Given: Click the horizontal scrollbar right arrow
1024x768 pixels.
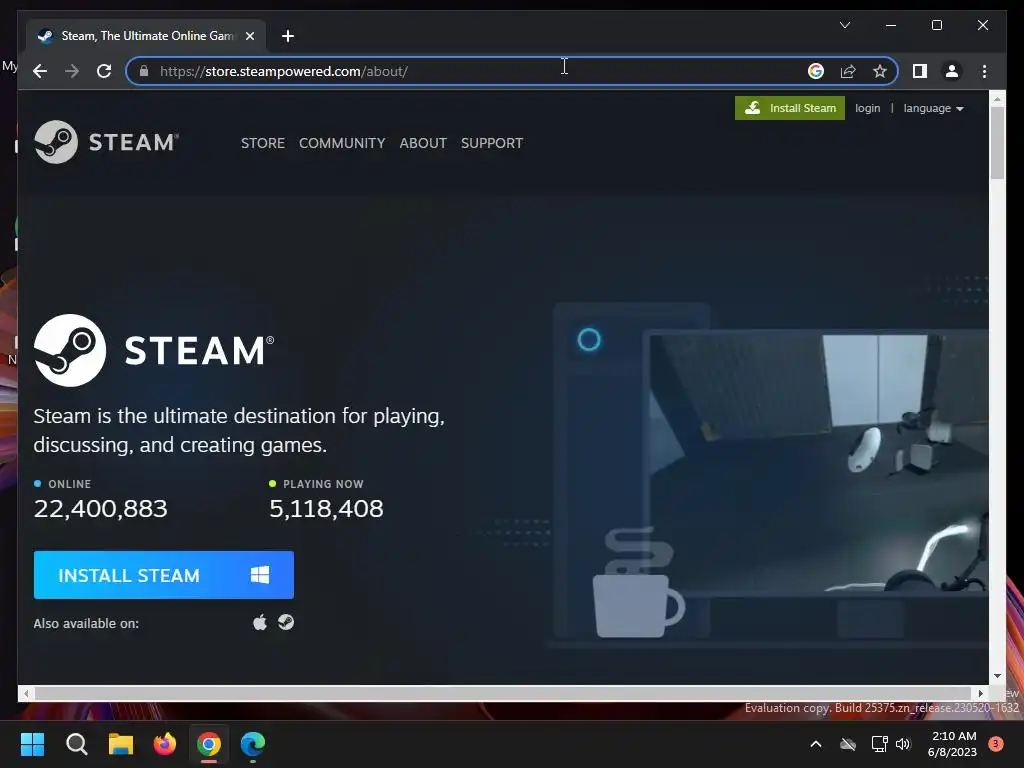Looking at the screenshot, I should 980,693.
